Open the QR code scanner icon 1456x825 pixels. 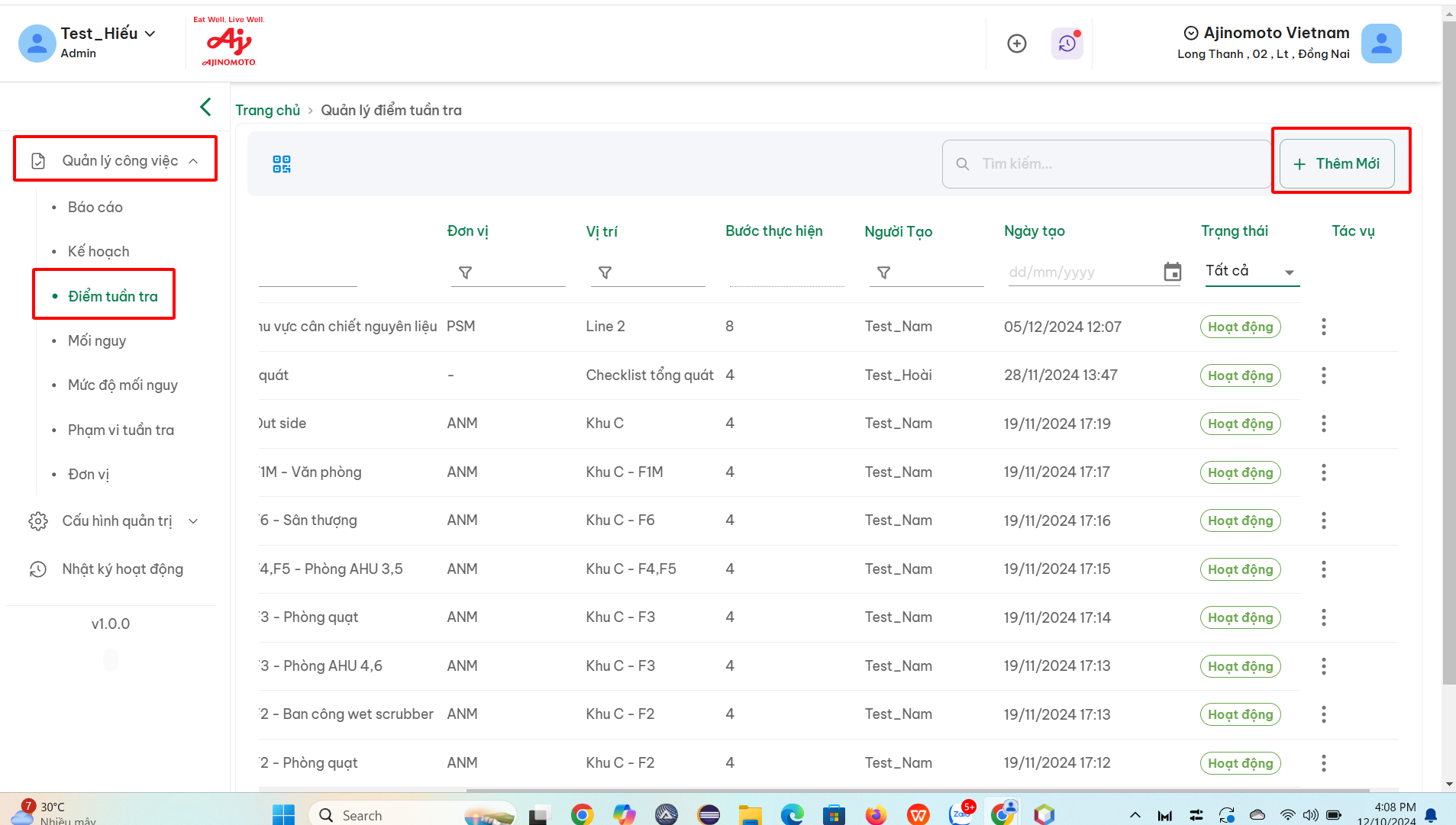[282, 164]
